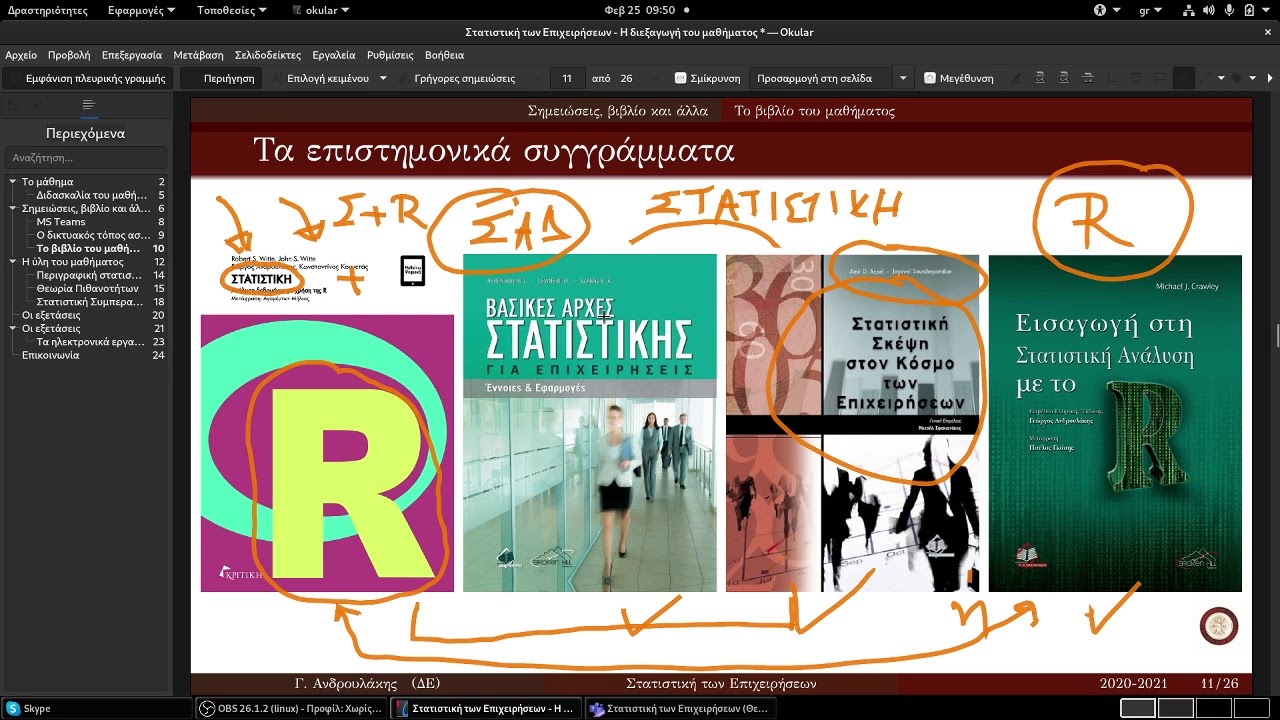Viewport: 1280px width, 720px height.
Task: Go to Θεωρία Πιθανοτήτων contents entry
Action: pyautogui.click(x=87, y=288)
